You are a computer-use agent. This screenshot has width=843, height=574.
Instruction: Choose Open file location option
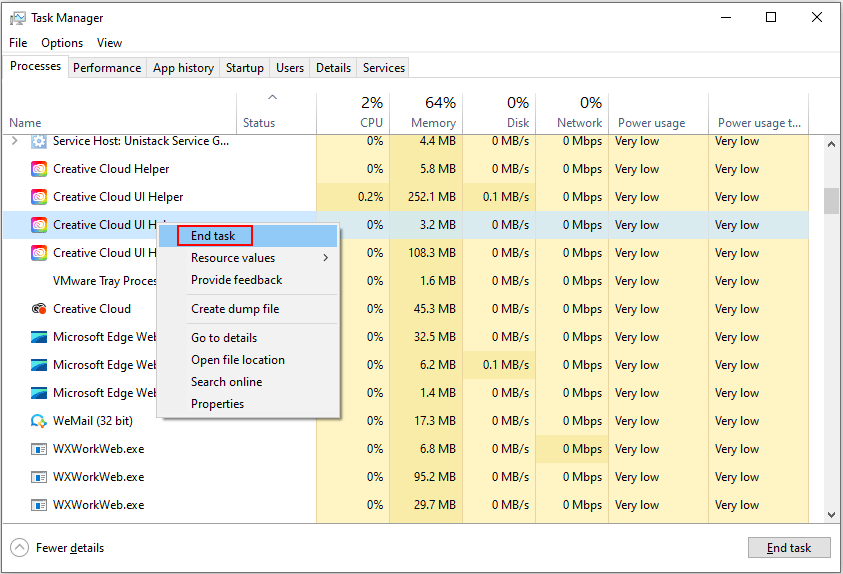248,360
